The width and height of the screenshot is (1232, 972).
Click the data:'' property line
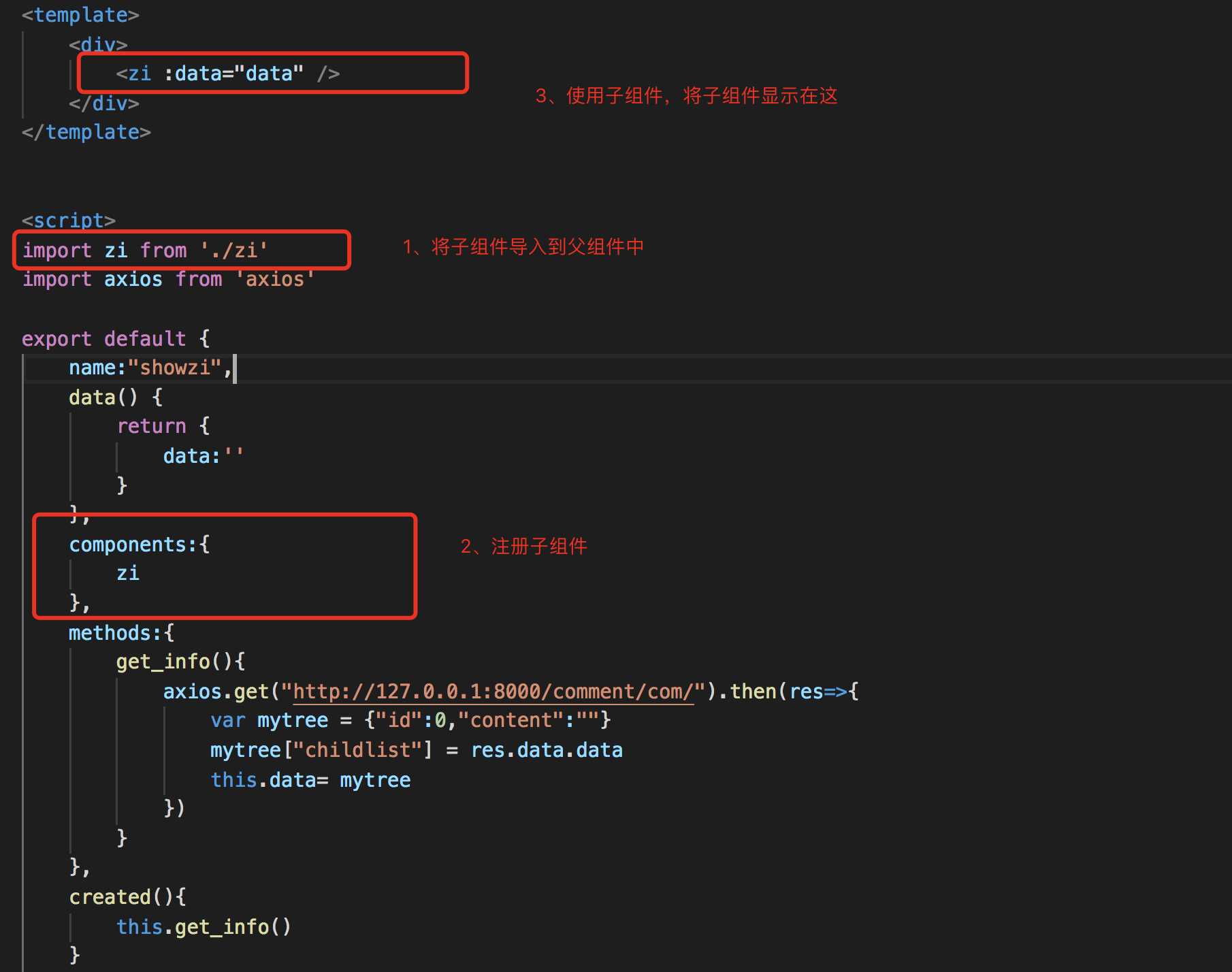pos(204,456)
